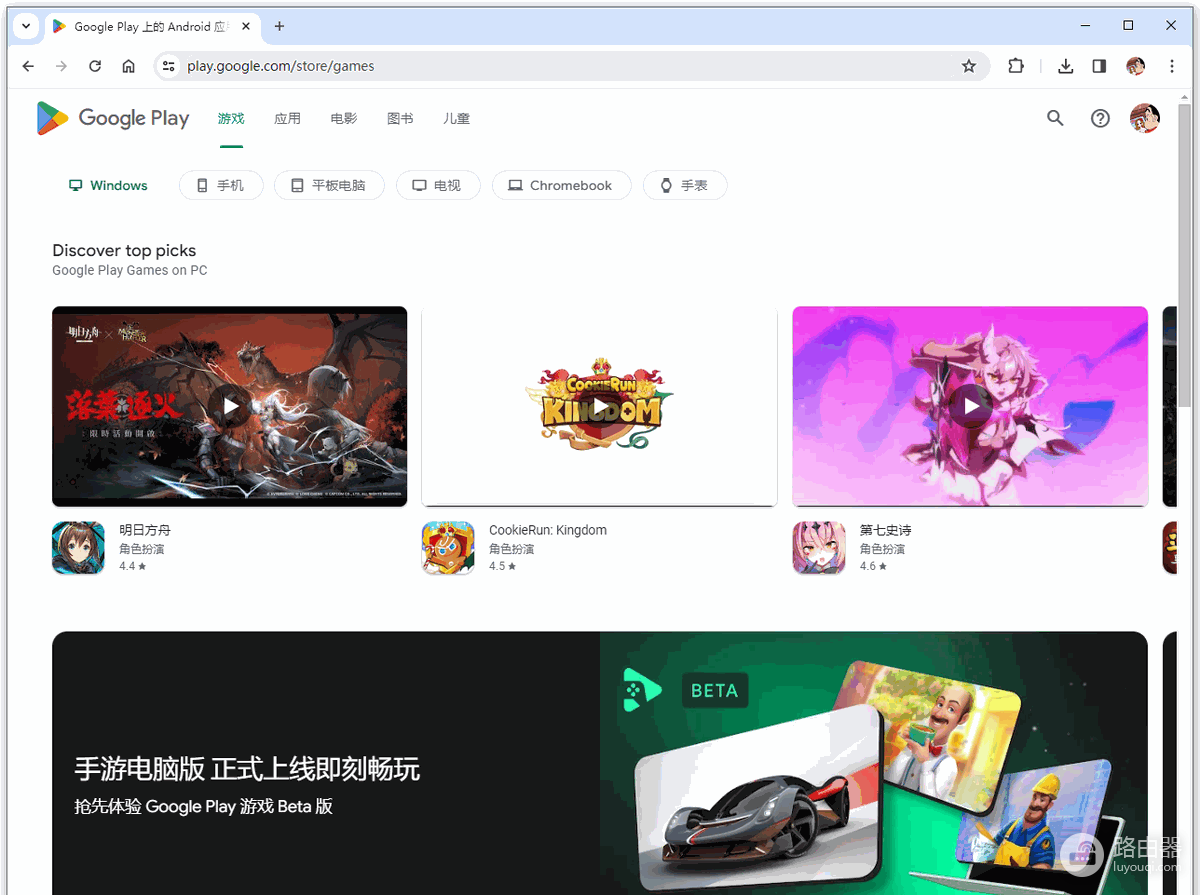Switch to the 儿童 tab
This screenshot has width=1200, height=895.
(x=456, y=118)
